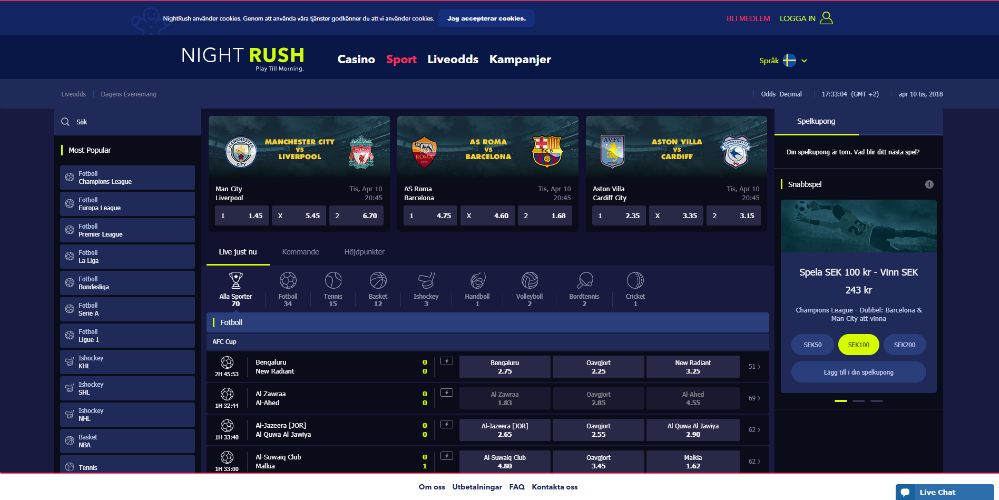Pick draw odds 5.45 for Man City match
Viewport: 999px width, 500px height.
(x=299, y=215)
